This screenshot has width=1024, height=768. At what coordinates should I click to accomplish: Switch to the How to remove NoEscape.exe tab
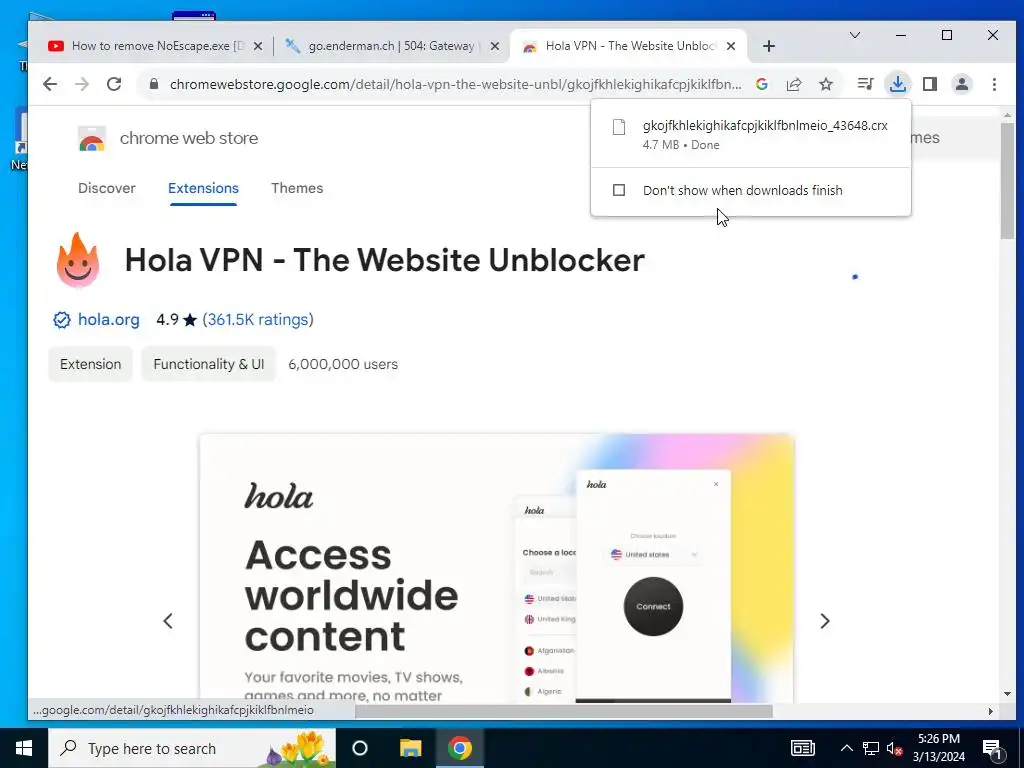[x=153, y=46]
